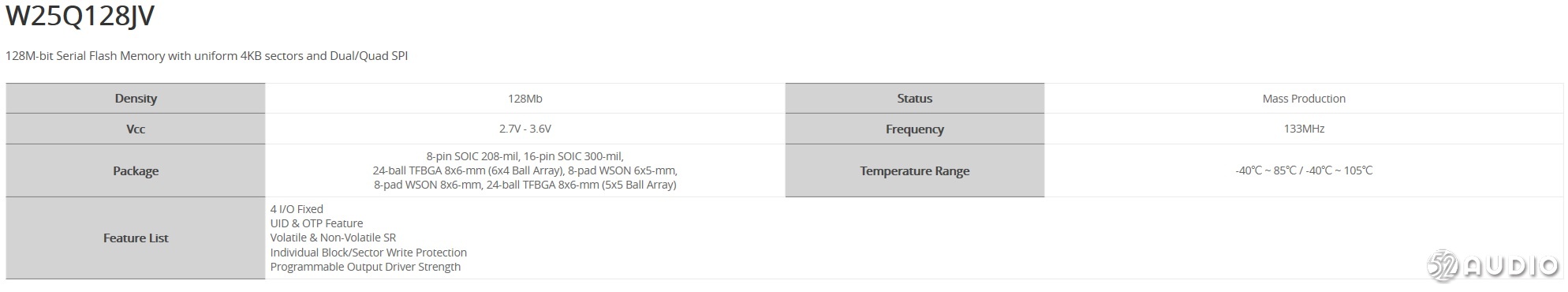Click the 8-pad WSON 8x6-mm package line
The width and height of the screenshot is (1568, 292).
[427, 185]
